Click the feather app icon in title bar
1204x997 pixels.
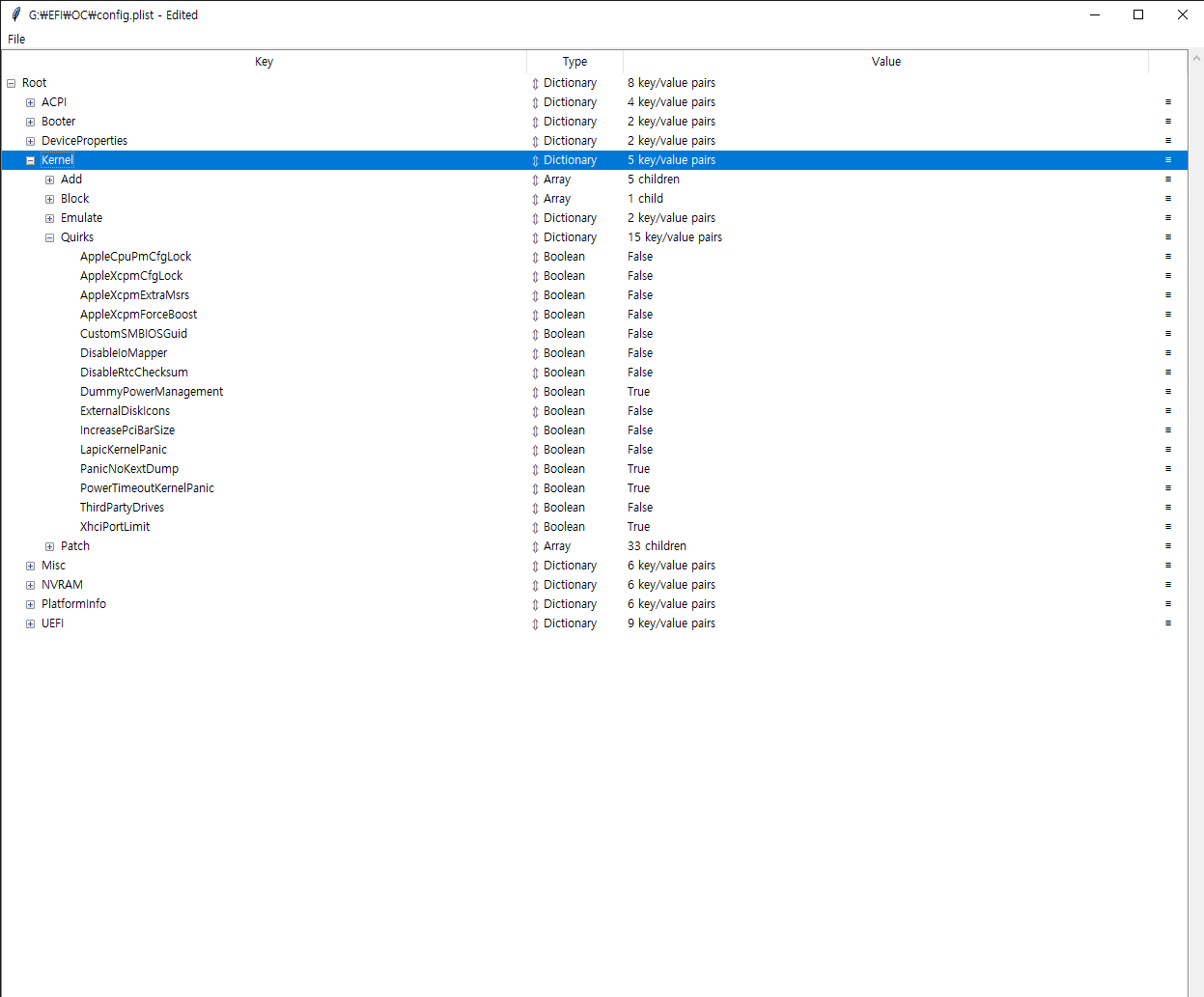pos(15,14)
